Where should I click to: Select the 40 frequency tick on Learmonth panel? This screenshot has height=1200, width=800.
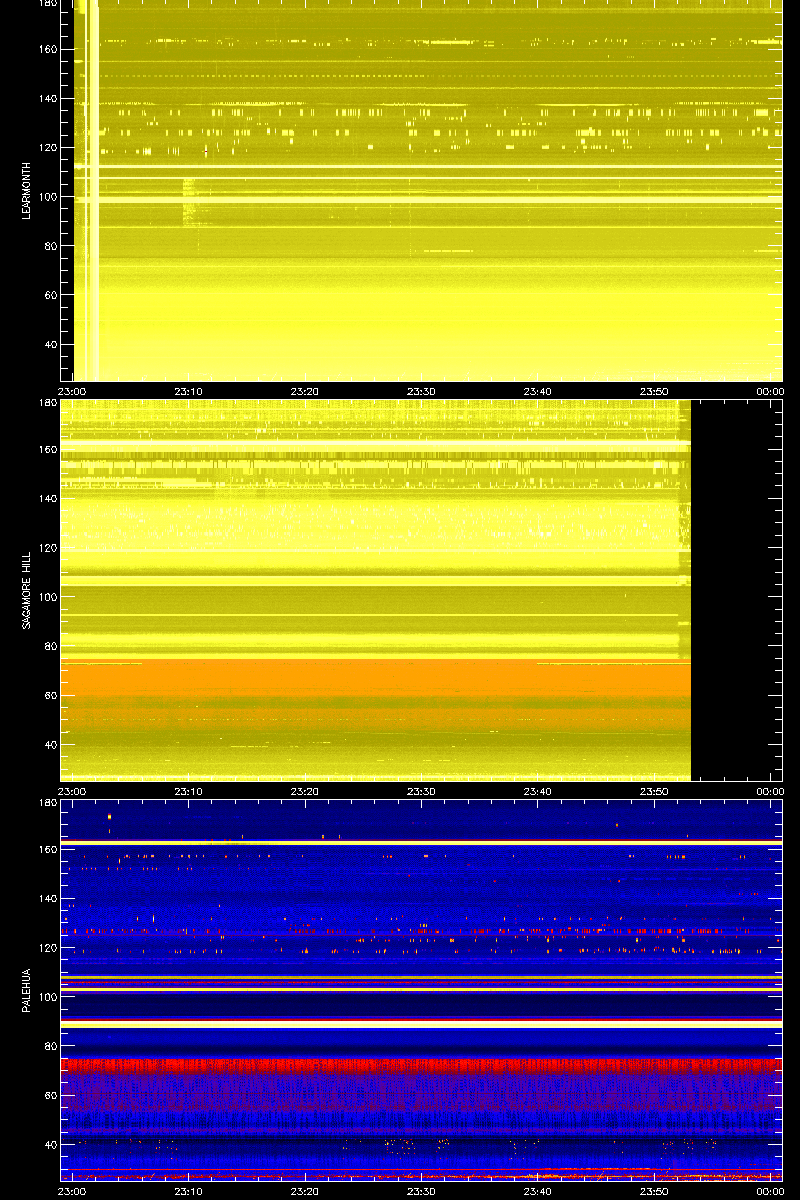tap(52, 344)
